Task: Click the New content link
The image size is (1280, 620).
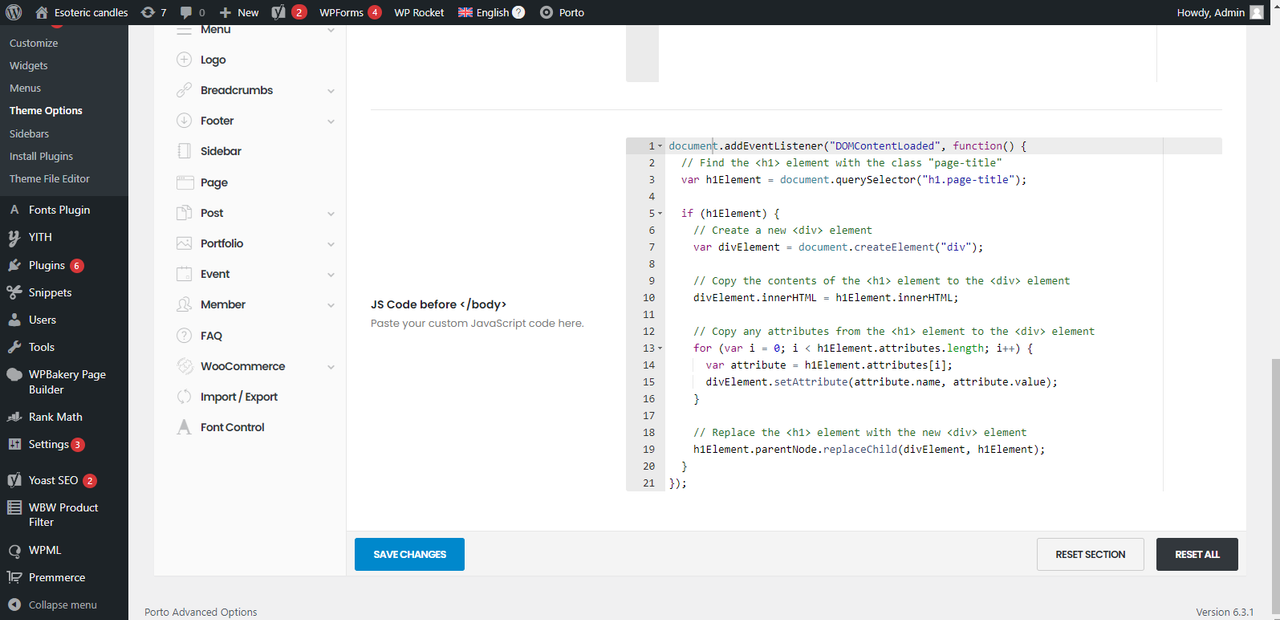Action: (239, 12)
